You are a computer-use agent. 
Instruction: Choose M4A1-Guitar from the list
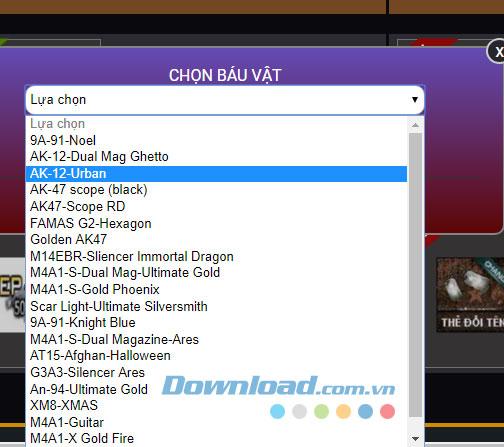216,422
